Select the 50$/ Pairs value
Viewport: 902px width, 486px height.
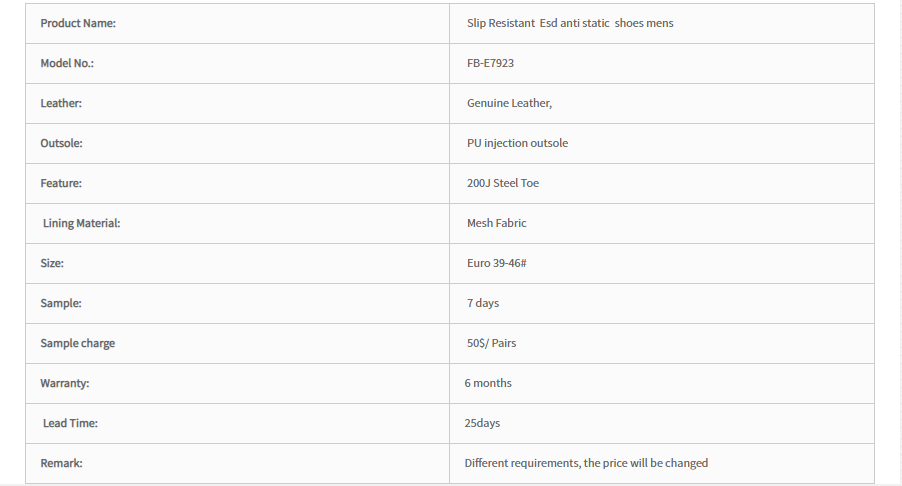tap(491, 343)
